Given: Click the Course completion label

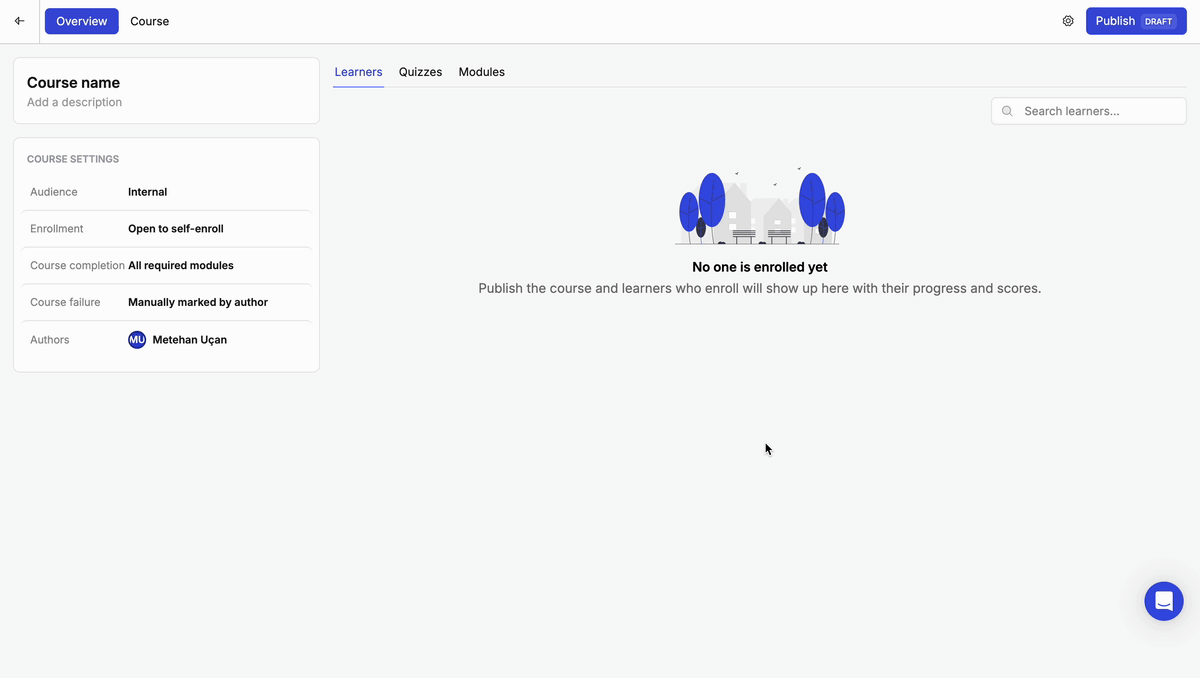Looking at the screenshot, I should coord(77,266).
